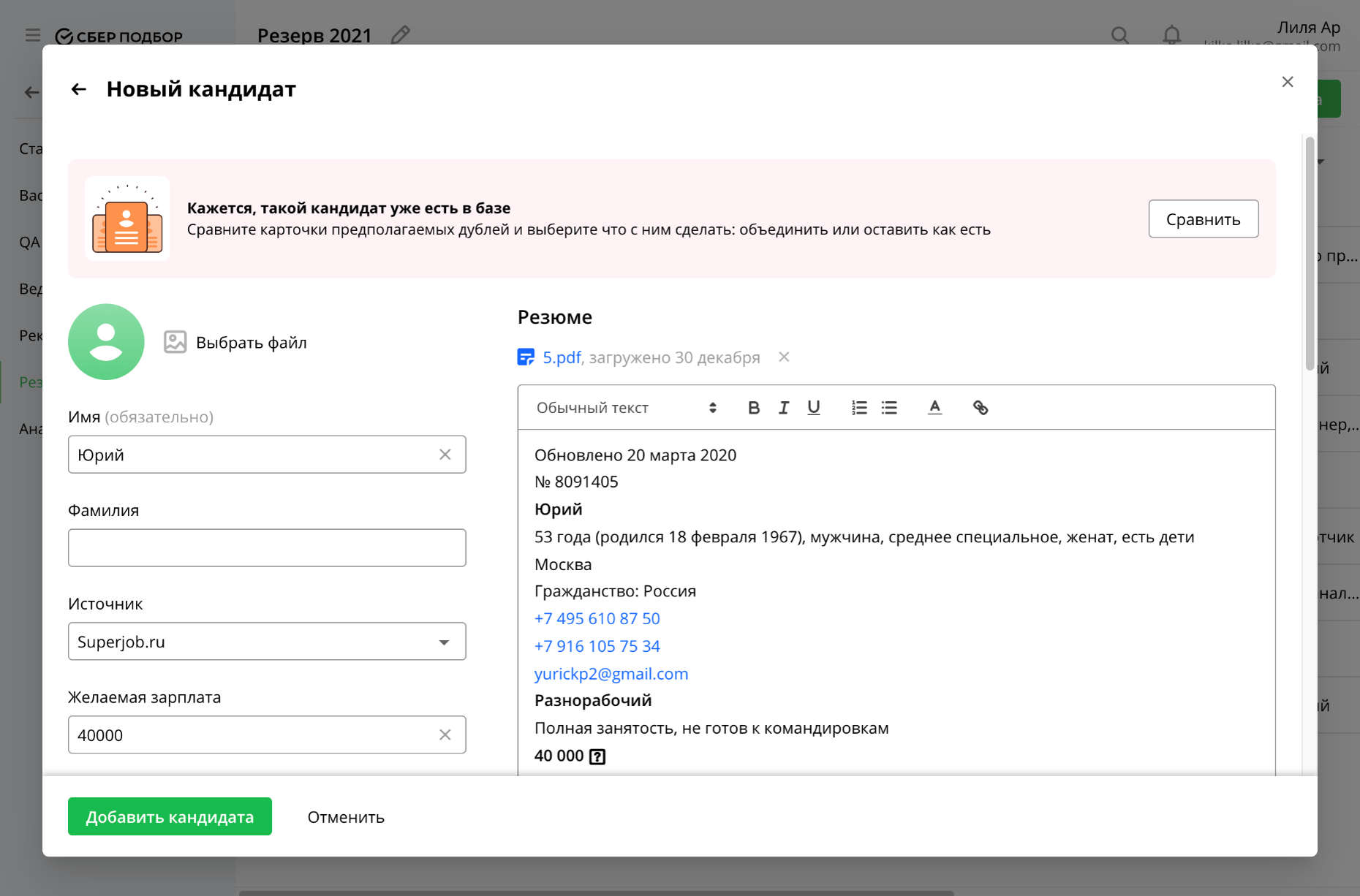This screenshot has width=1360, height=896.
Task: Click into the Фамилия input field
Action: [267, 548]
